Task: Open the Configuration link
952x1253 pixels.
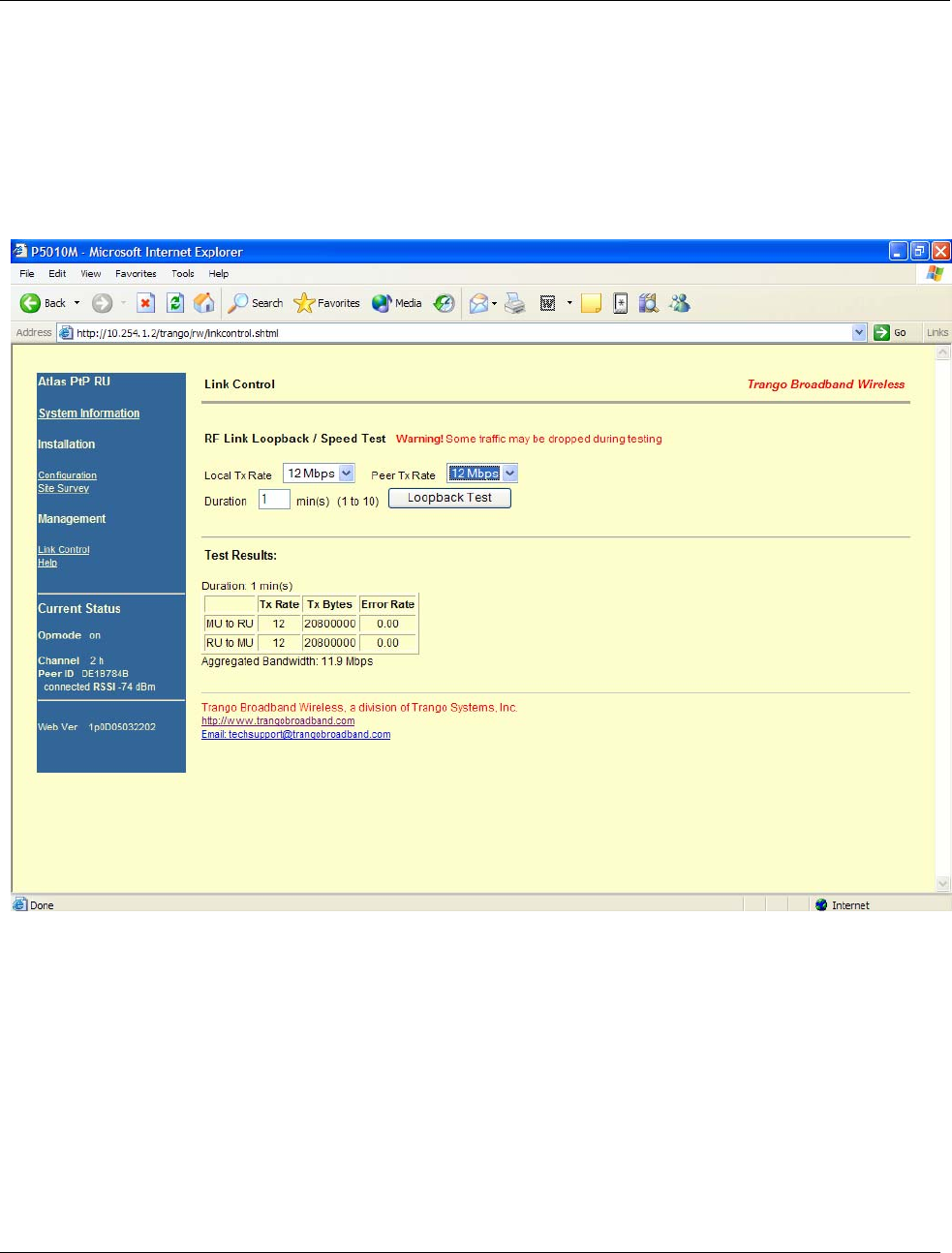Action: (68, 475)
